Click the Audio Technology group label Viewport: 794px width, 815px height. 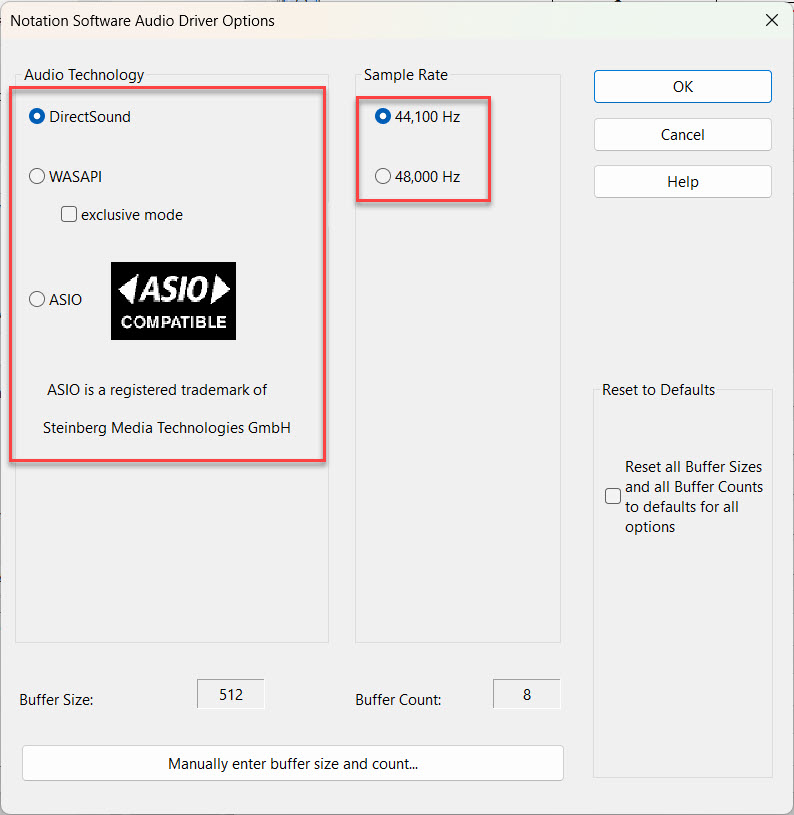click(x=84, y=75)
